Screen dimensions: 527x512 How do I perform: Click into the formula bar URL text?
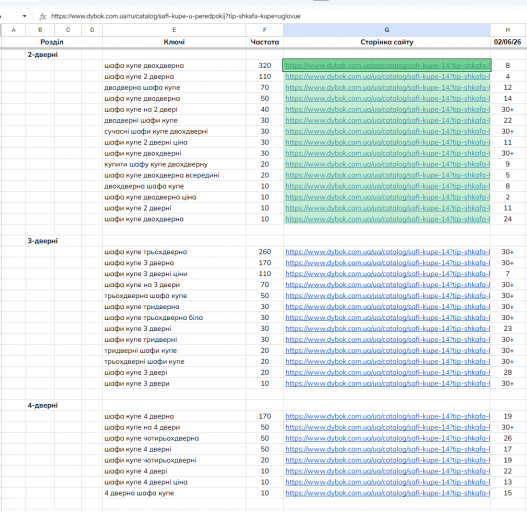[175, 16]
